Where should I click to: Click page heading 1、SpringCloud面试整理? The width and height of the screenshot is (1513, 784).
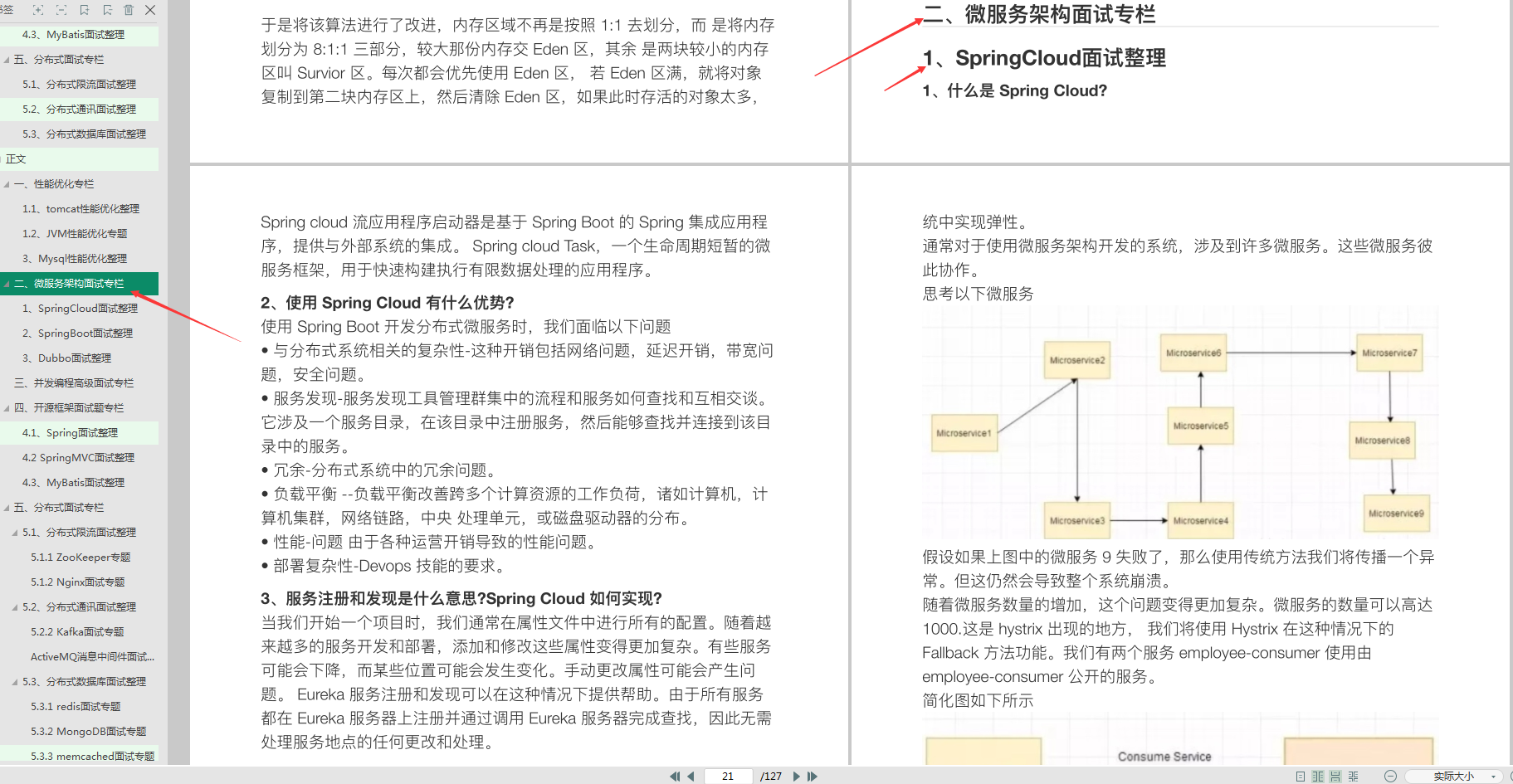(x=1044, y=58)
